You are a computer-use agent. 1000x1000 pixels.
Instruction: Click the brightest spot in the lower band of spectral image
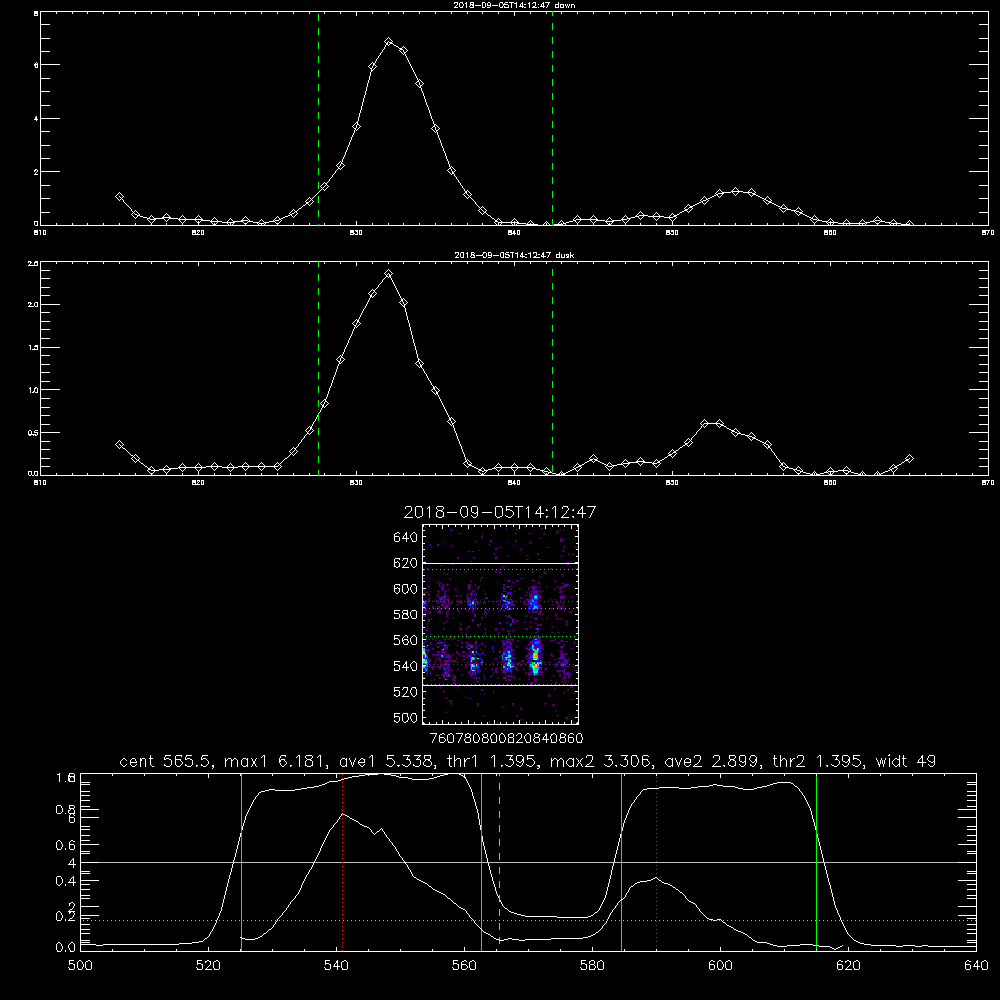[x=536, y=657]
